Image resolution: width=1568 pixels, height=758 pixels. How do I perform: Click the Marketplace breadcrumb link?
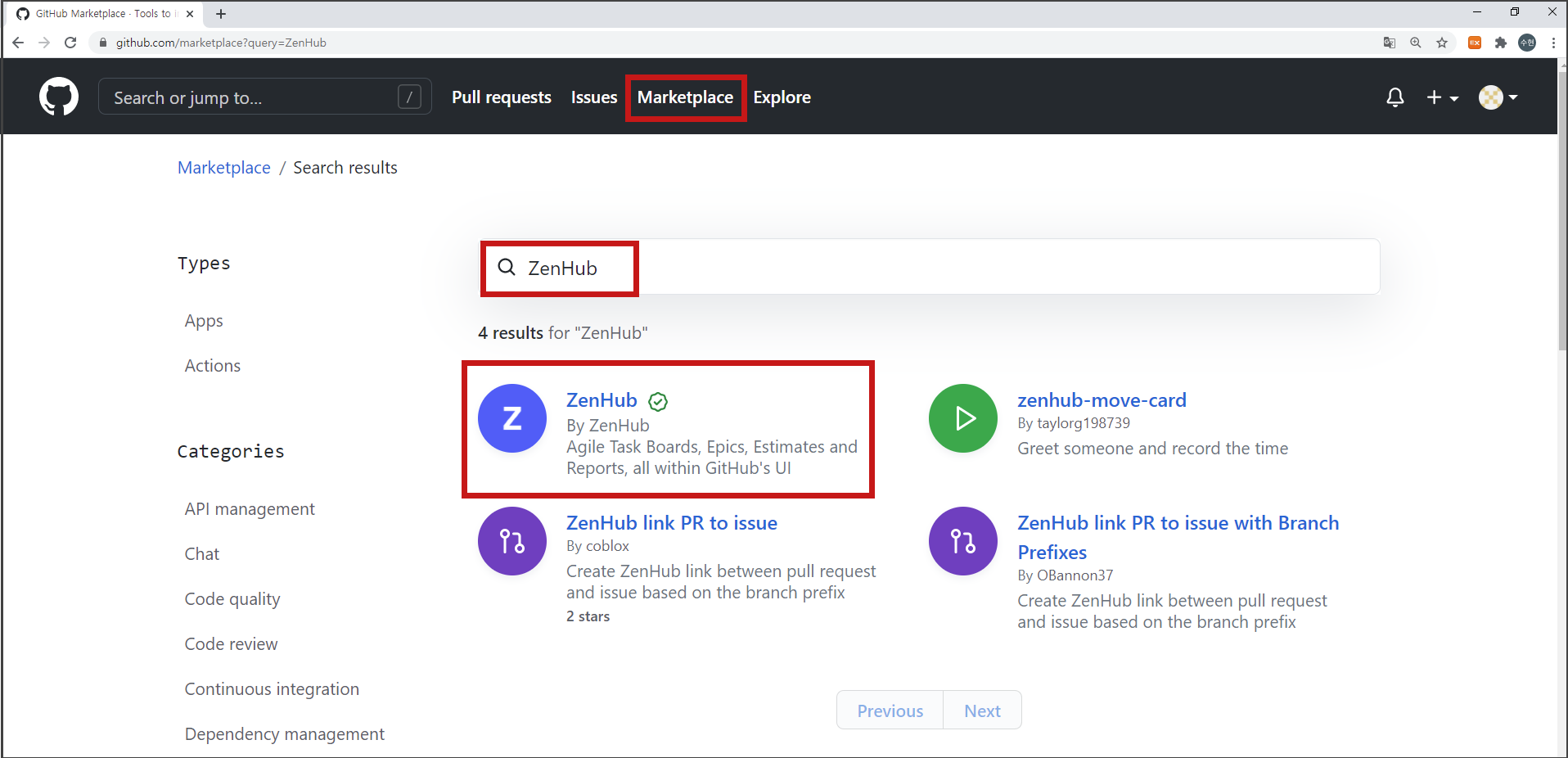(x=224, y=168)
